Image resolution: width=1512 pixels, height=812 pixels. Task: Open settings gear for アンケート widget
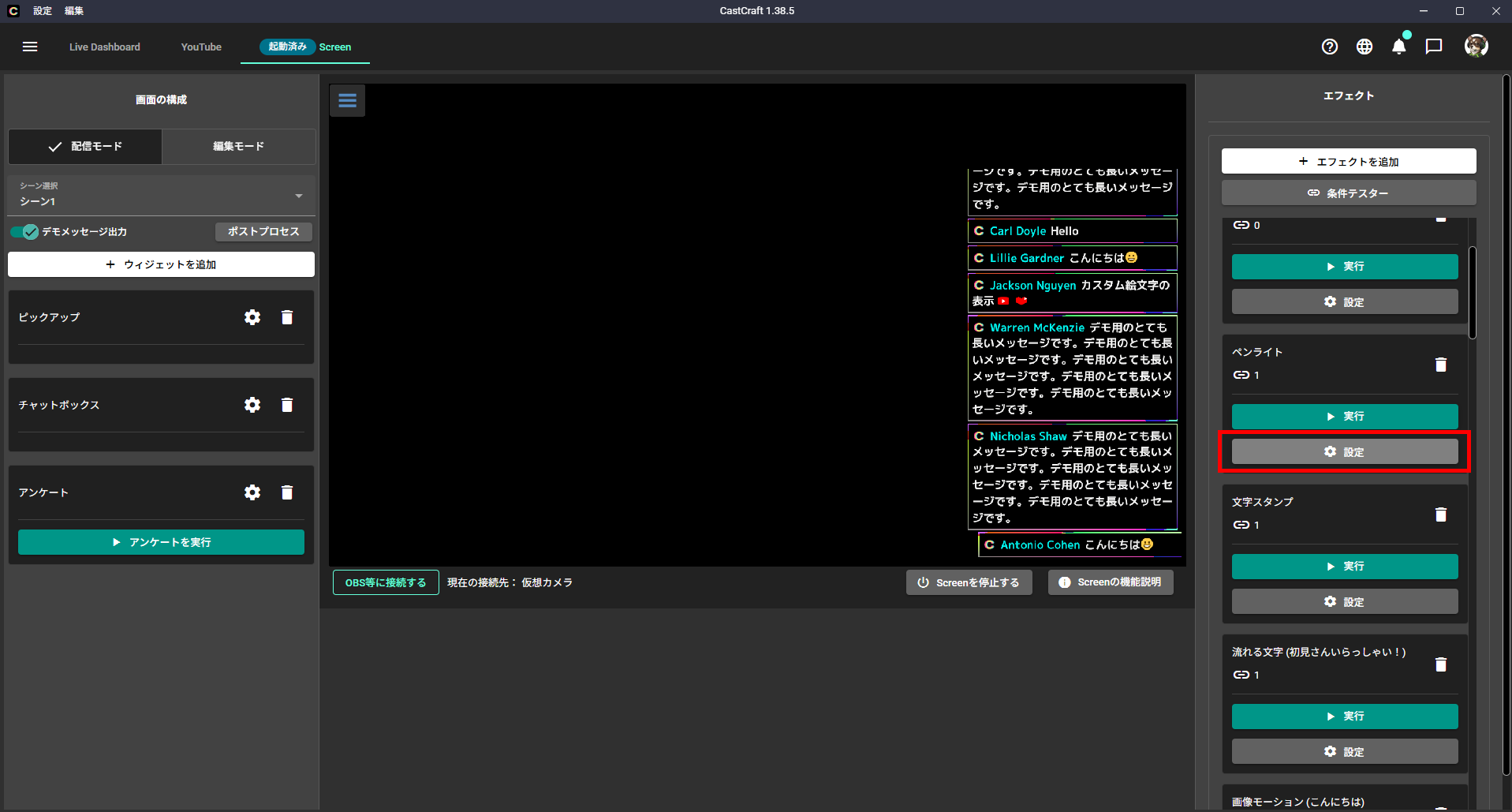pyautogui.click(x=252, y=492)
